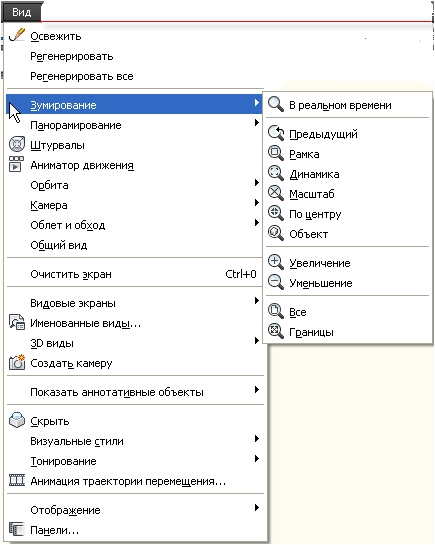Expand the Орбита submenu arrow
The height and width of the screenshot is (545, 435).
coord(256,183)
